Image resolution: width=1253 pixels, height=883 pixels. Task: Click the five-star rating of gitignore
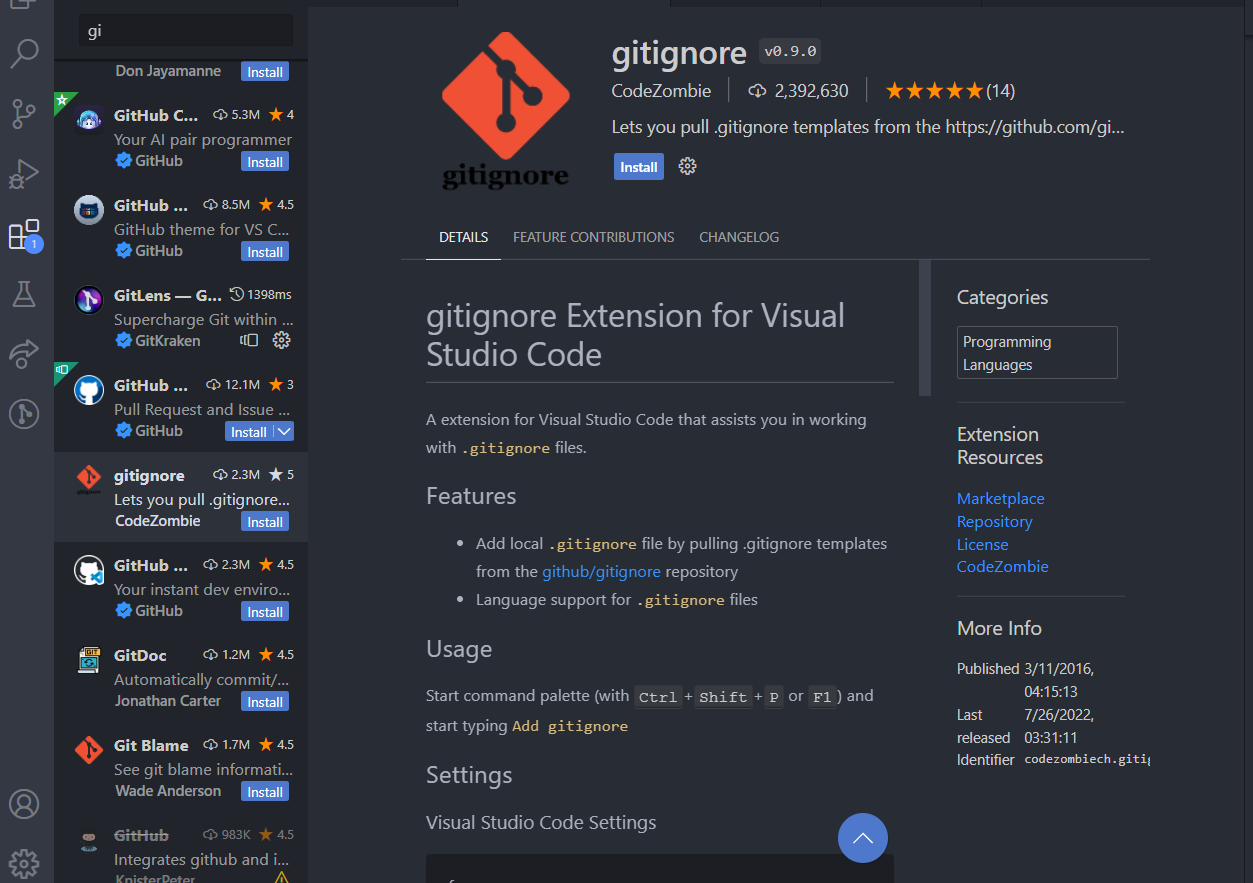935,91
